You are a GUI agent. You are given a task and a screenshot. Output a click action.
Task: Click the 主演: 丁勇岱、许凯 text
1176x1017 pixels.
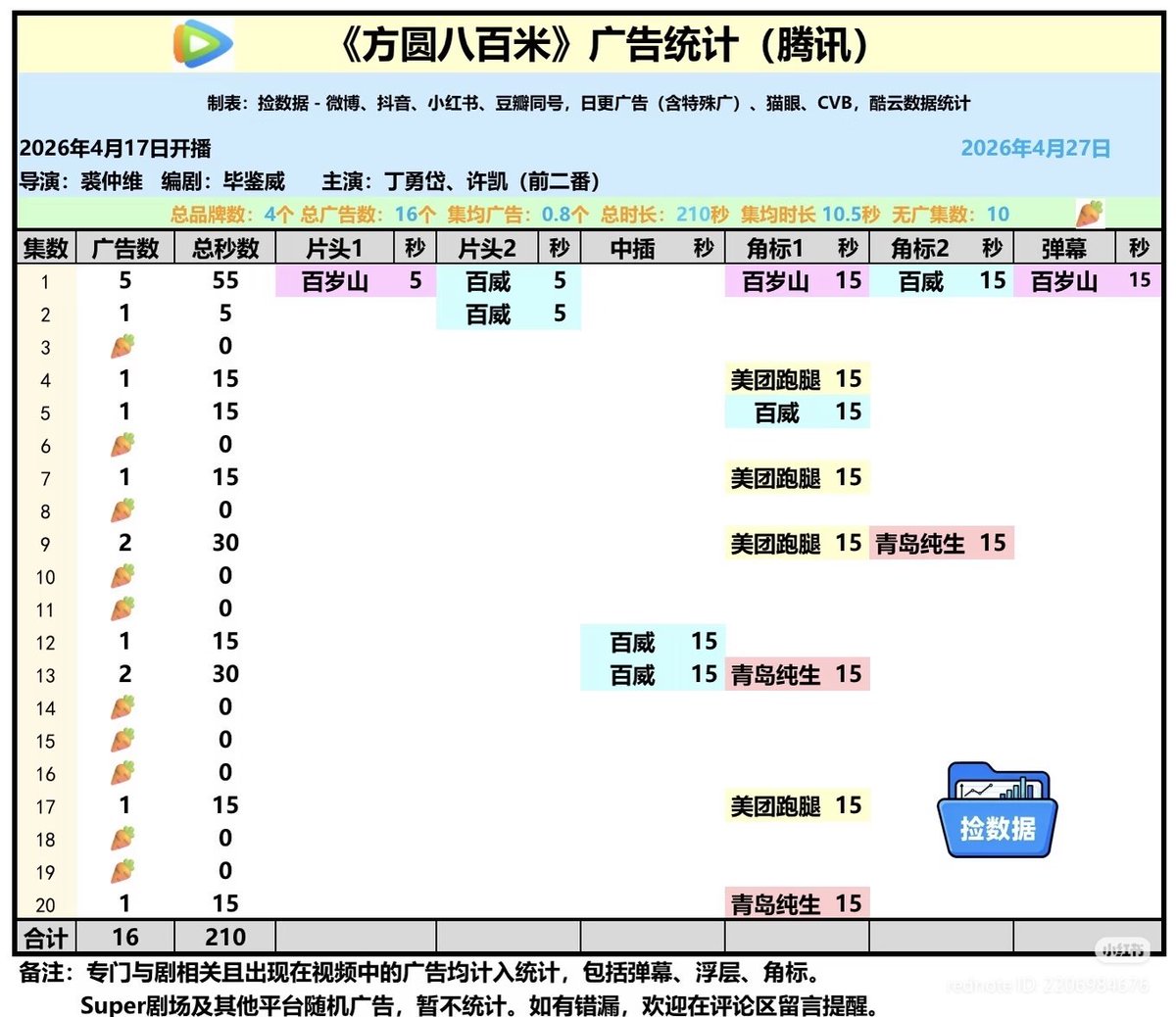[416, 181]
